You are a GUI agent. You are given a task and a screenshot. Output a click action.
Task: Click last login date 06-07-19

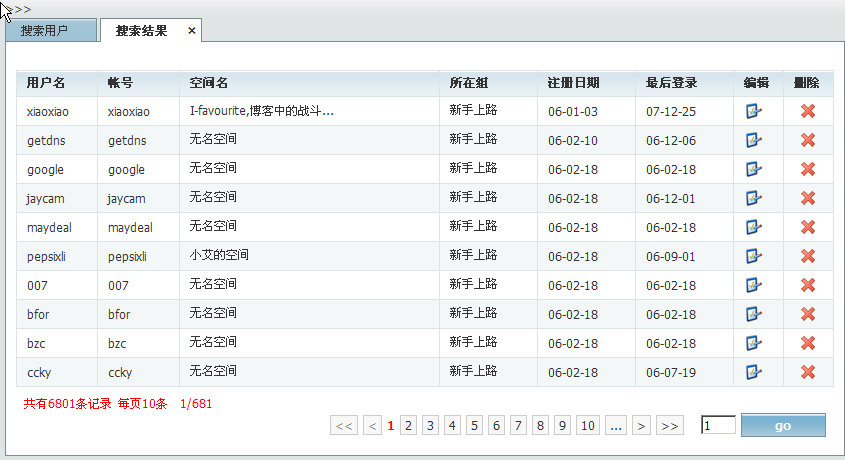(671, 373)
